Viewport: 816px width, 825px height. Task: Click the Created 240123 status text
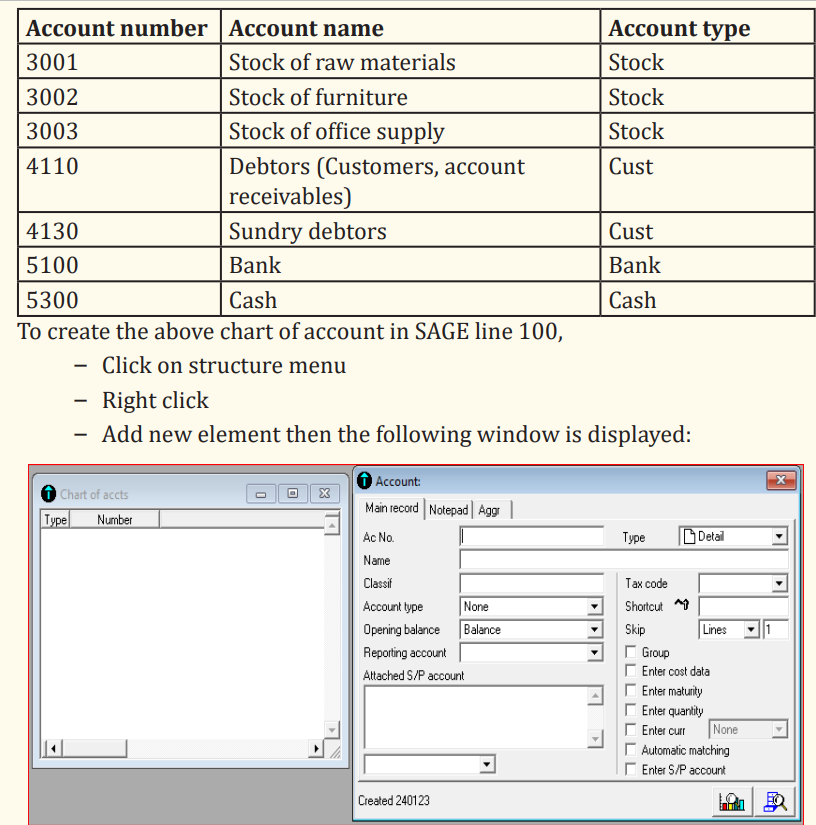tap(394, 800)
